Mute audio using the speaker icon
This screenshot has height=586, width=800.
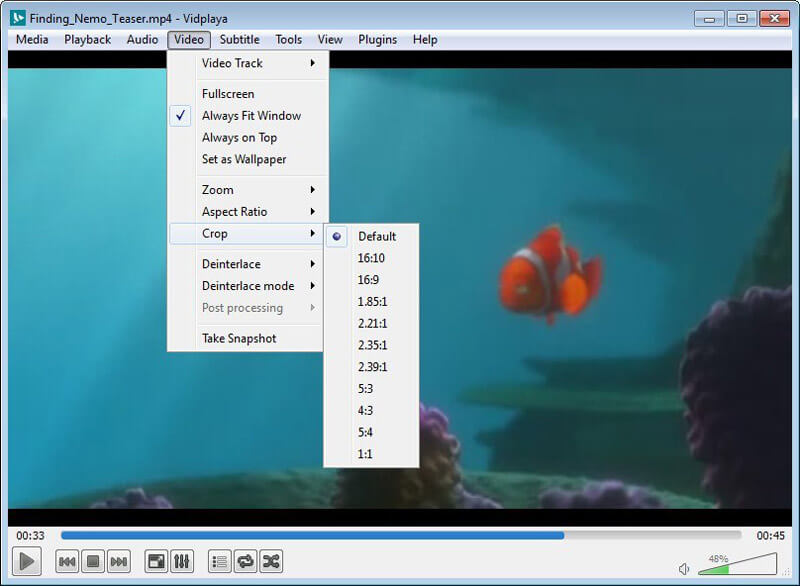(x=684, y=569)
